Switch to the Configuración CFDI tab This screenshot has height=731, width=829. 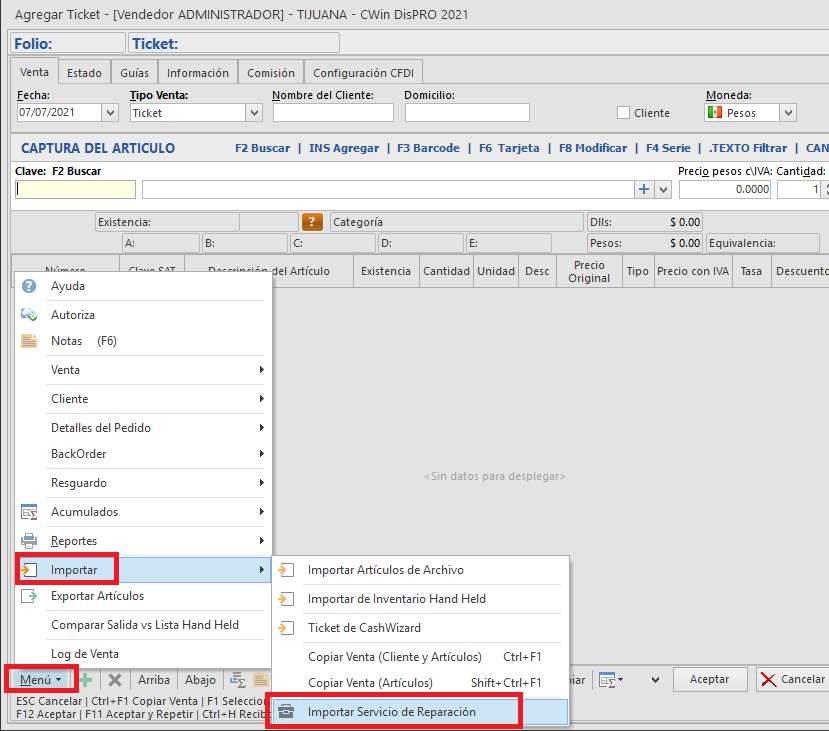363,73
